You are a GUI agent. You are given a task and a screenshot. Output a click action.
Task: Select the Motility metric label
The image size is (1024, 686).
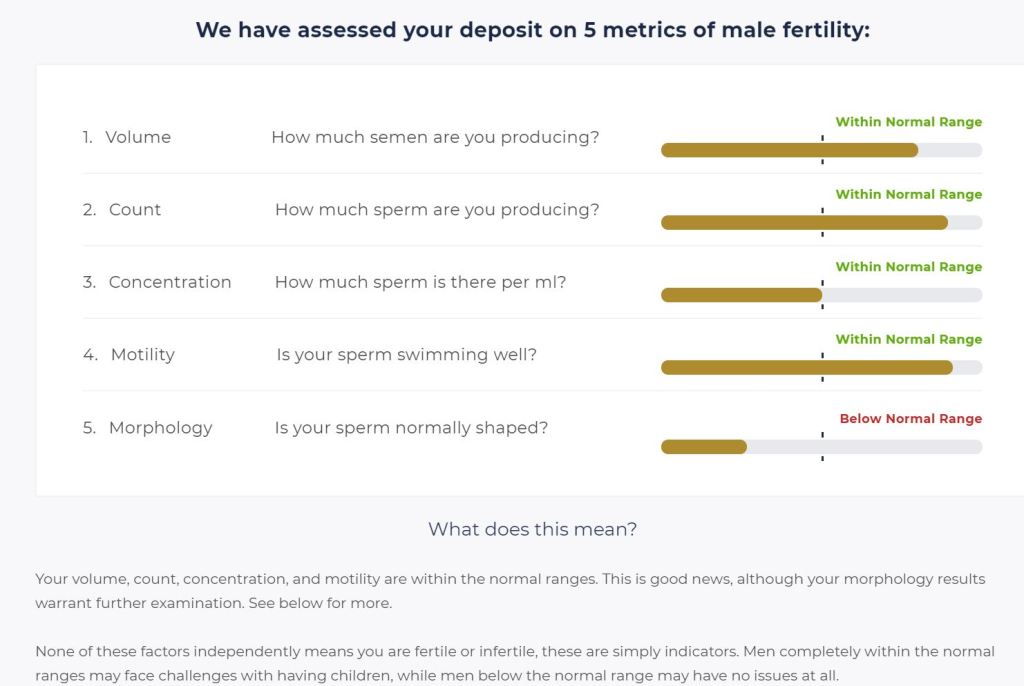142,355
